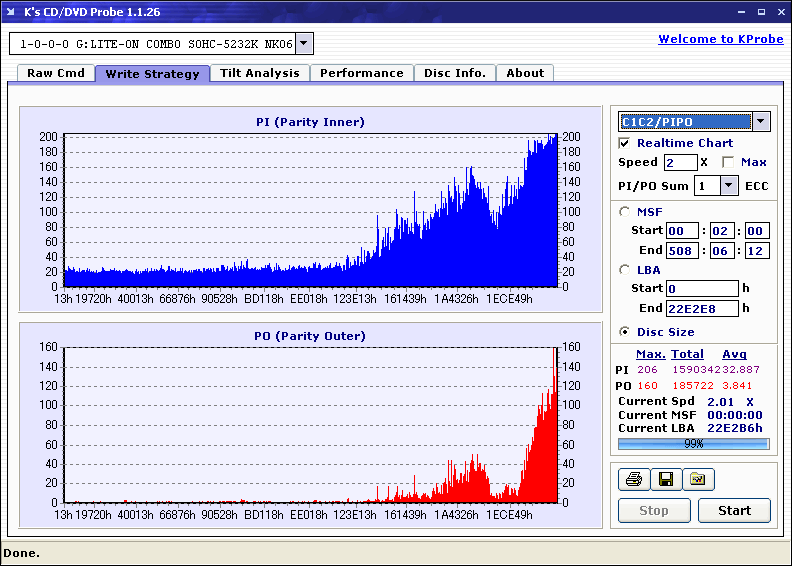Click the Max. column header link
The image size is (792, 566).
(651, 354)
